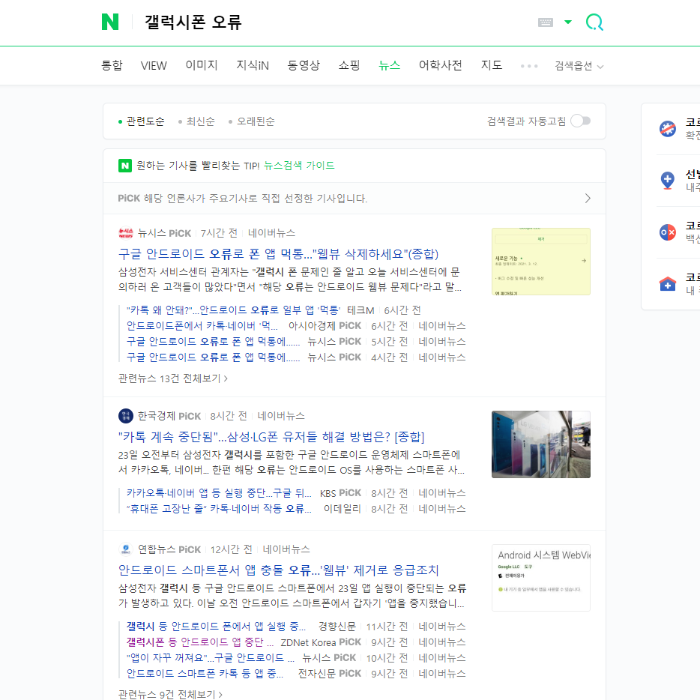
Task: Expand the PiCK info chevron arrow
Action: (x=588, y=198)
